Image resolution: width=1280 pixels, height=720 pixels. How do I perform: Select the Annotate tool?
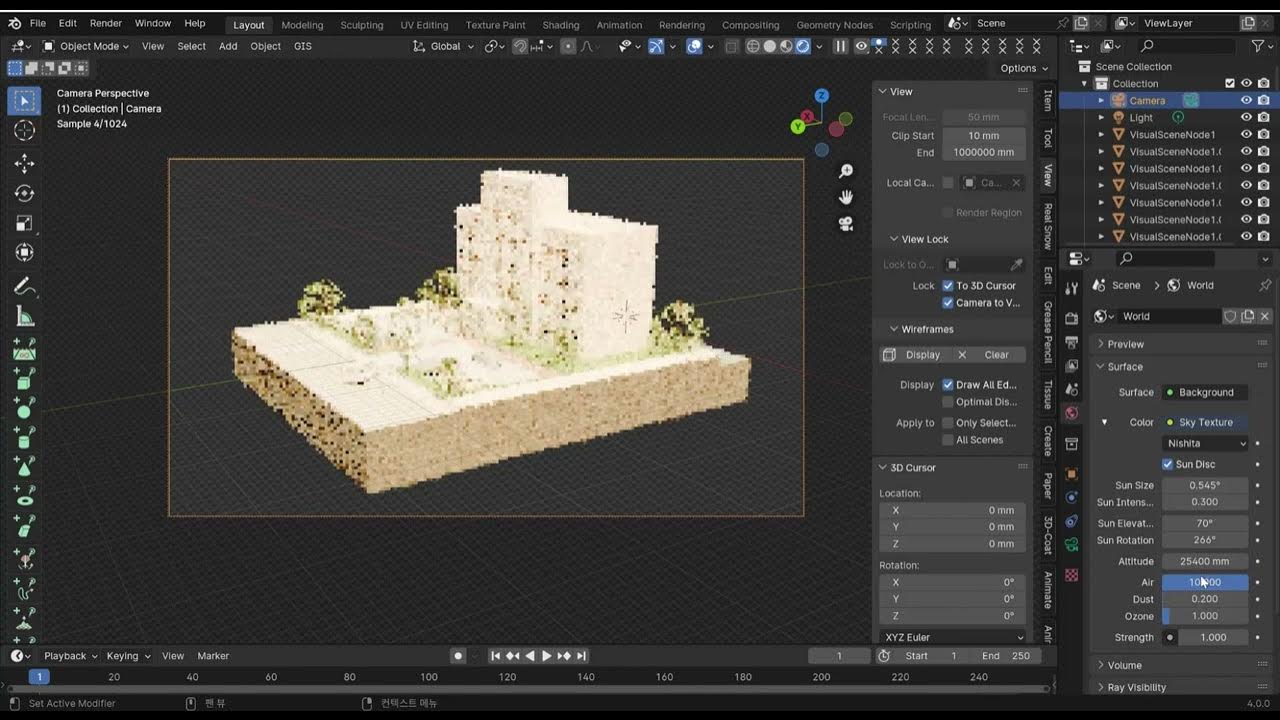coord(24,287)
